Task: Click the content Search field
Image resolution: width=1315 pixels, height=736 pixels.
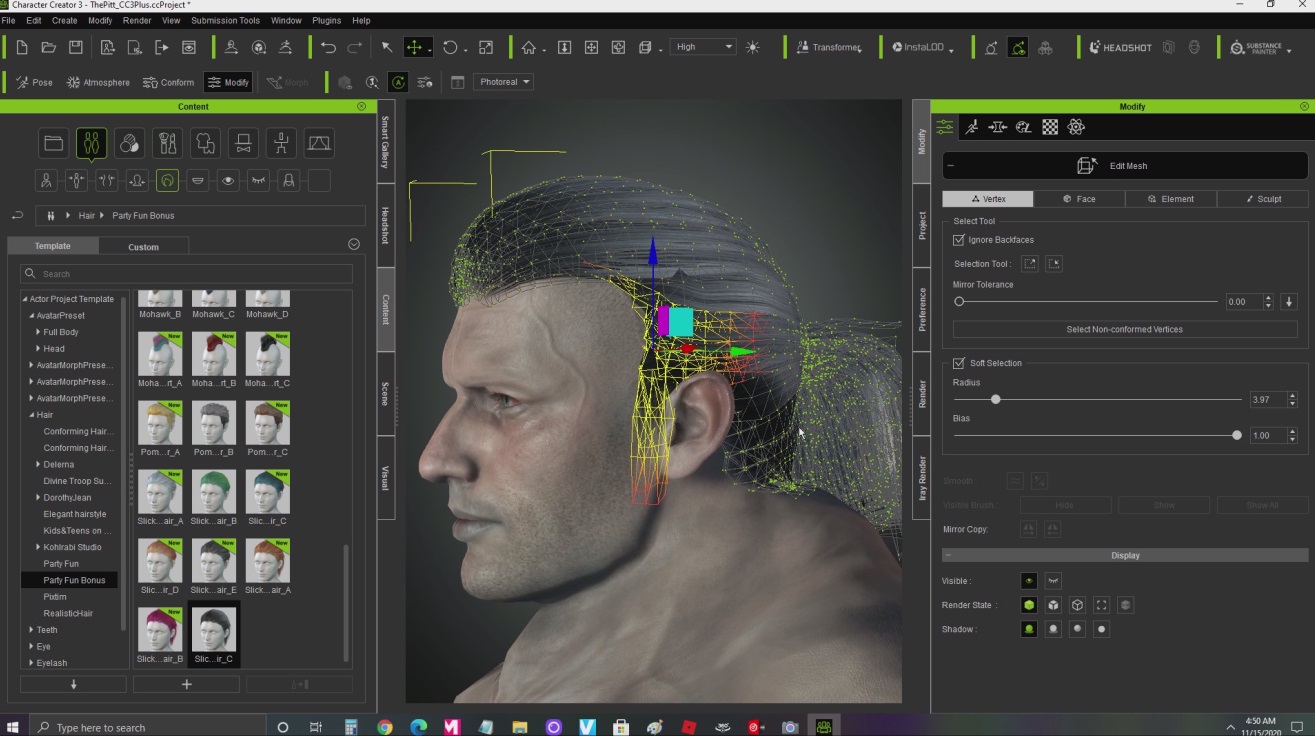Action: tap(186, 274)
